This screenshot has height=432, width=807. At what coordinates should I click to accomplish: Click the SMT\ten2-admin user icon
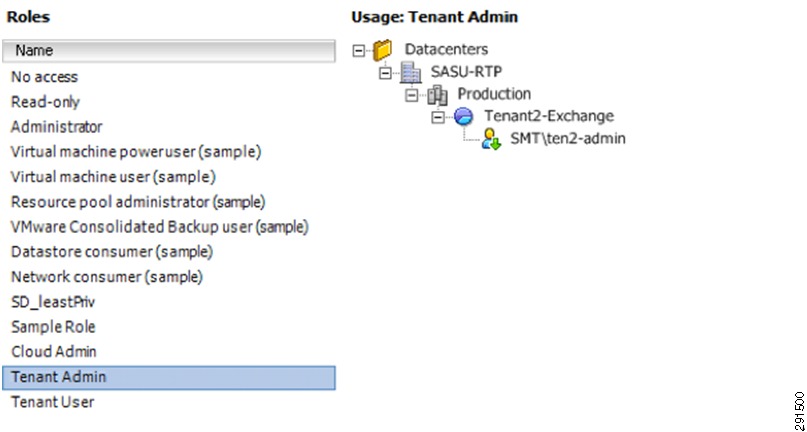pyautogui.click(x=490, y=139)
